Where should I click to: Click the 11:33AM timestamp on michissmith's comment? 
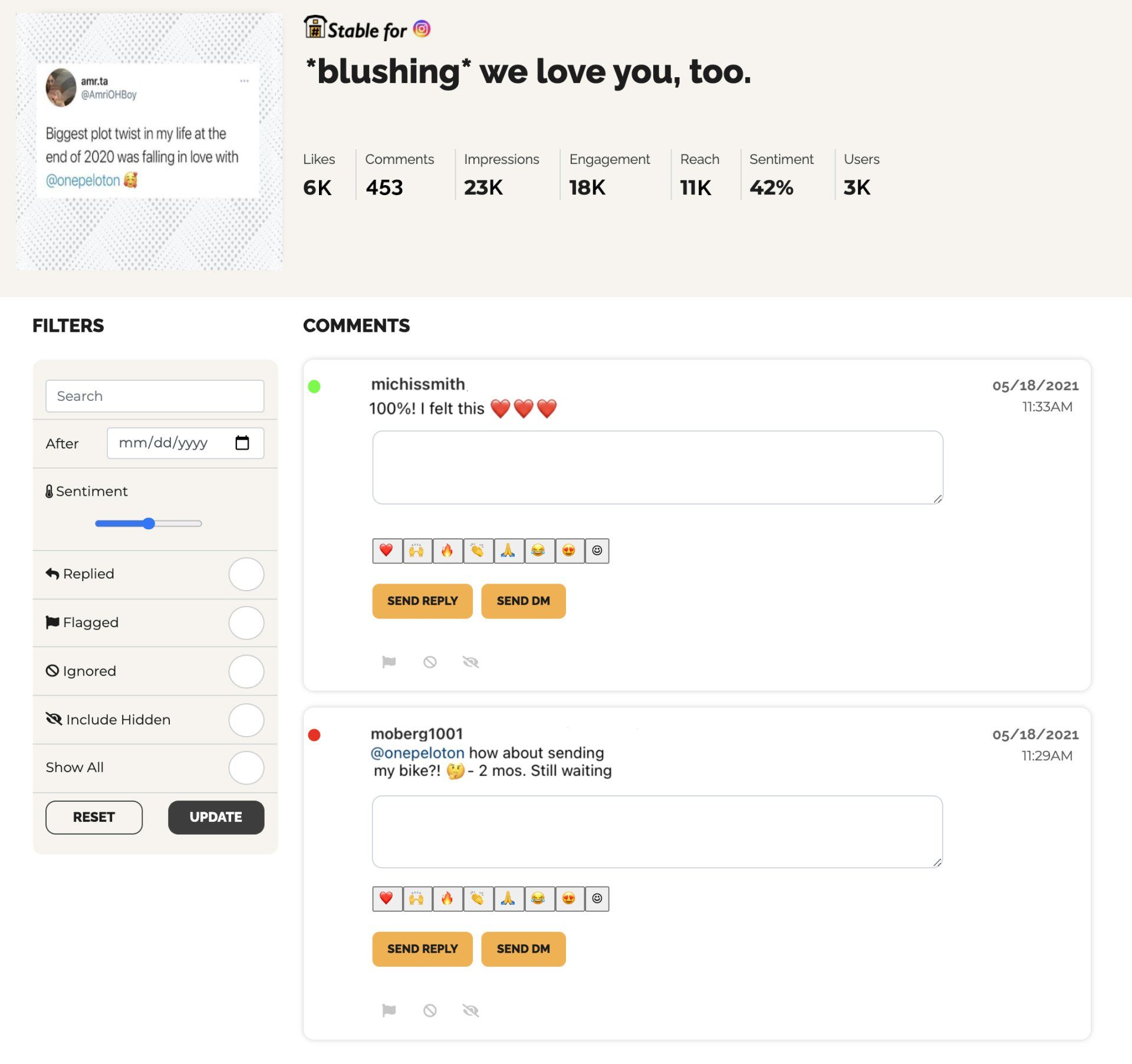coord(1047,407)
